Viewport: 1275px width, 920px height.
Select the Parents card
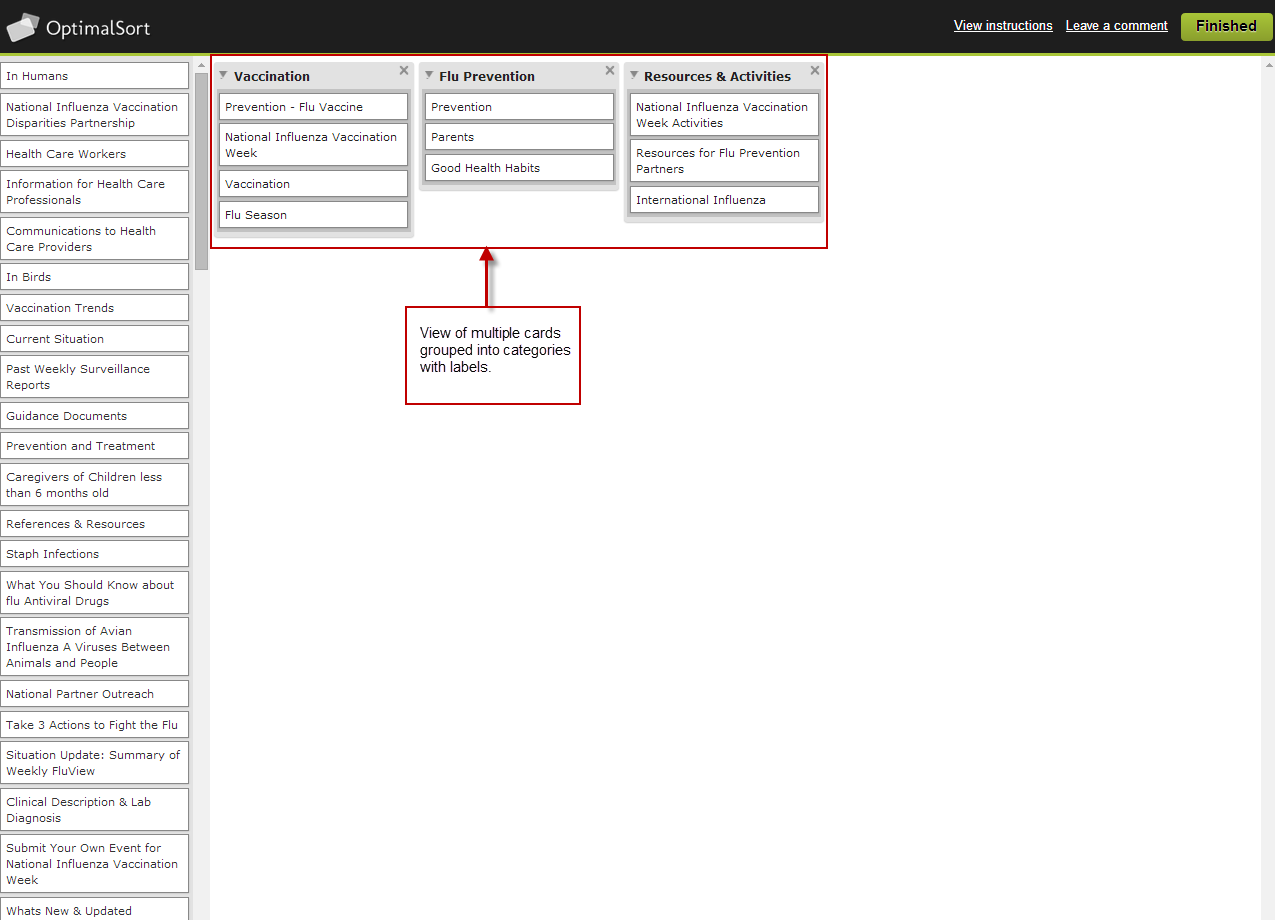point(519,137)
